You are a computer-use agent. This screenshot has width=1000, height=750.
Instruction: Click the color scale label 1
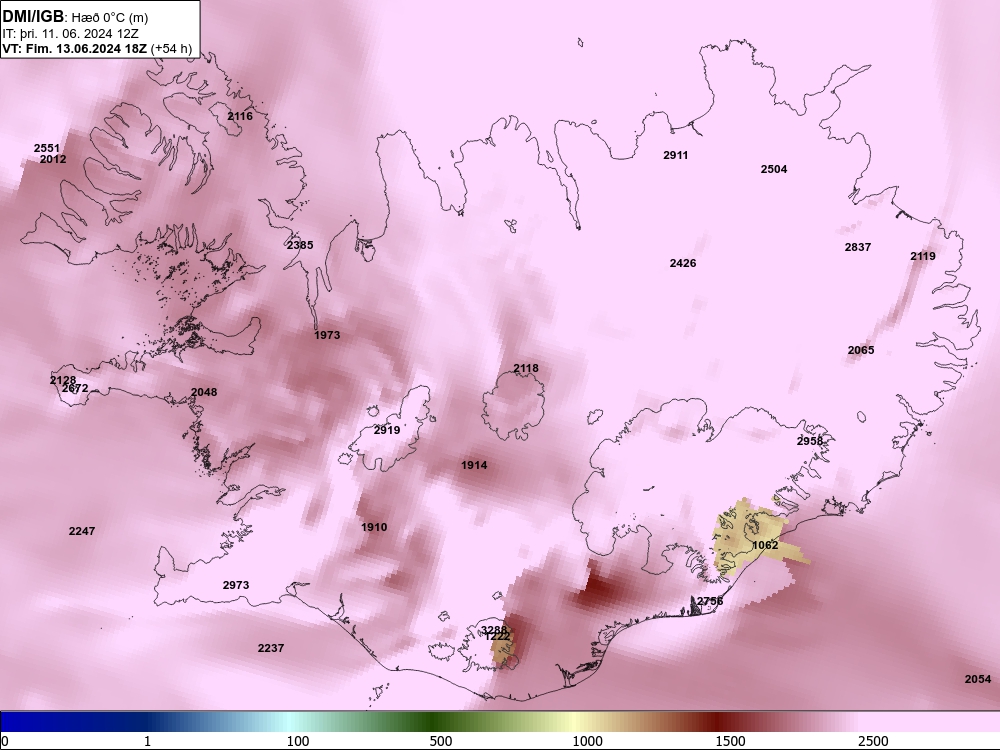pos(147,742)
